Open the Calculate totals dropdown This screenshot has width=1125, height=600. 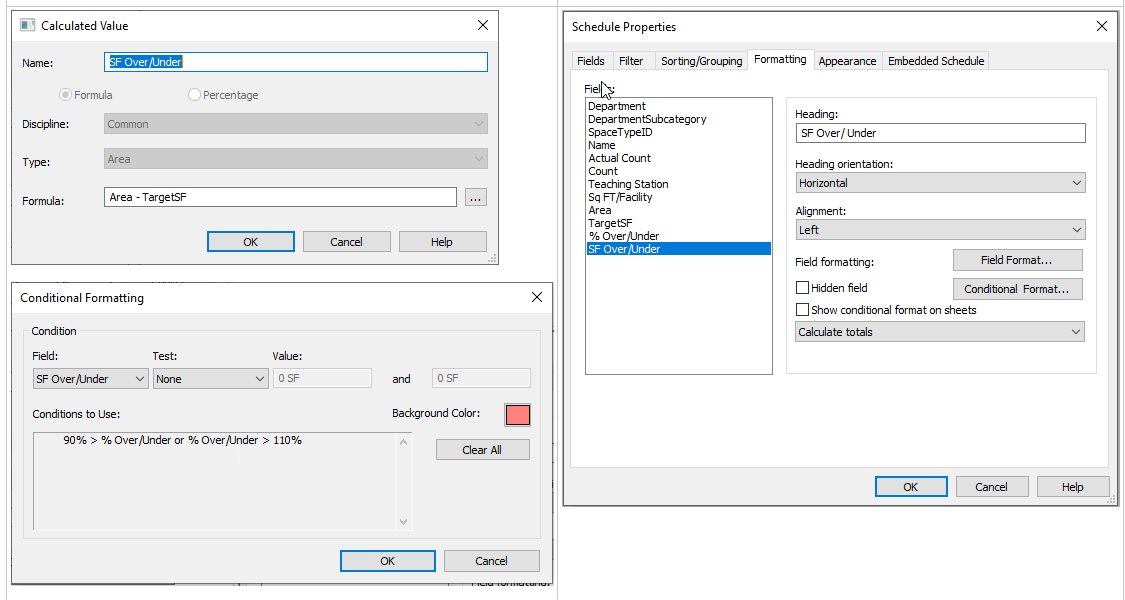coord(940,332)
